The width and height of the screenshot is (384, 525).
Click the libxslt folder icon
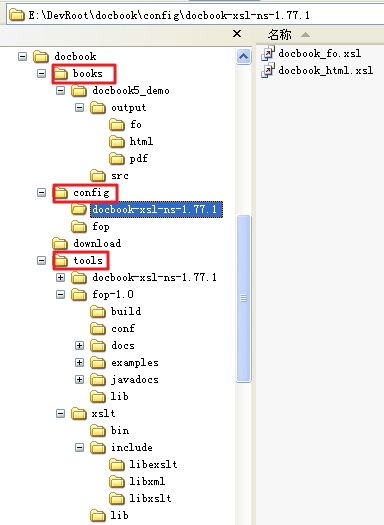117,499
